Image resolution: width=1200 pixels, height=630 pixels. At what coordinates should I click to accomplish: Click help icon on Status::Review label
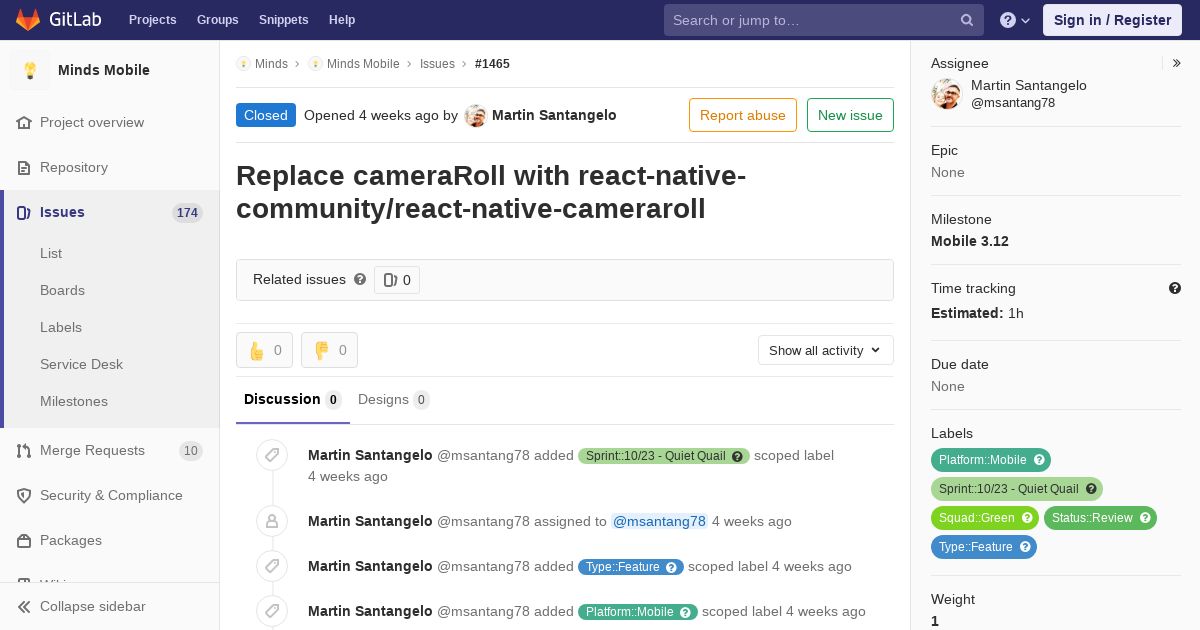[1145, 518]
